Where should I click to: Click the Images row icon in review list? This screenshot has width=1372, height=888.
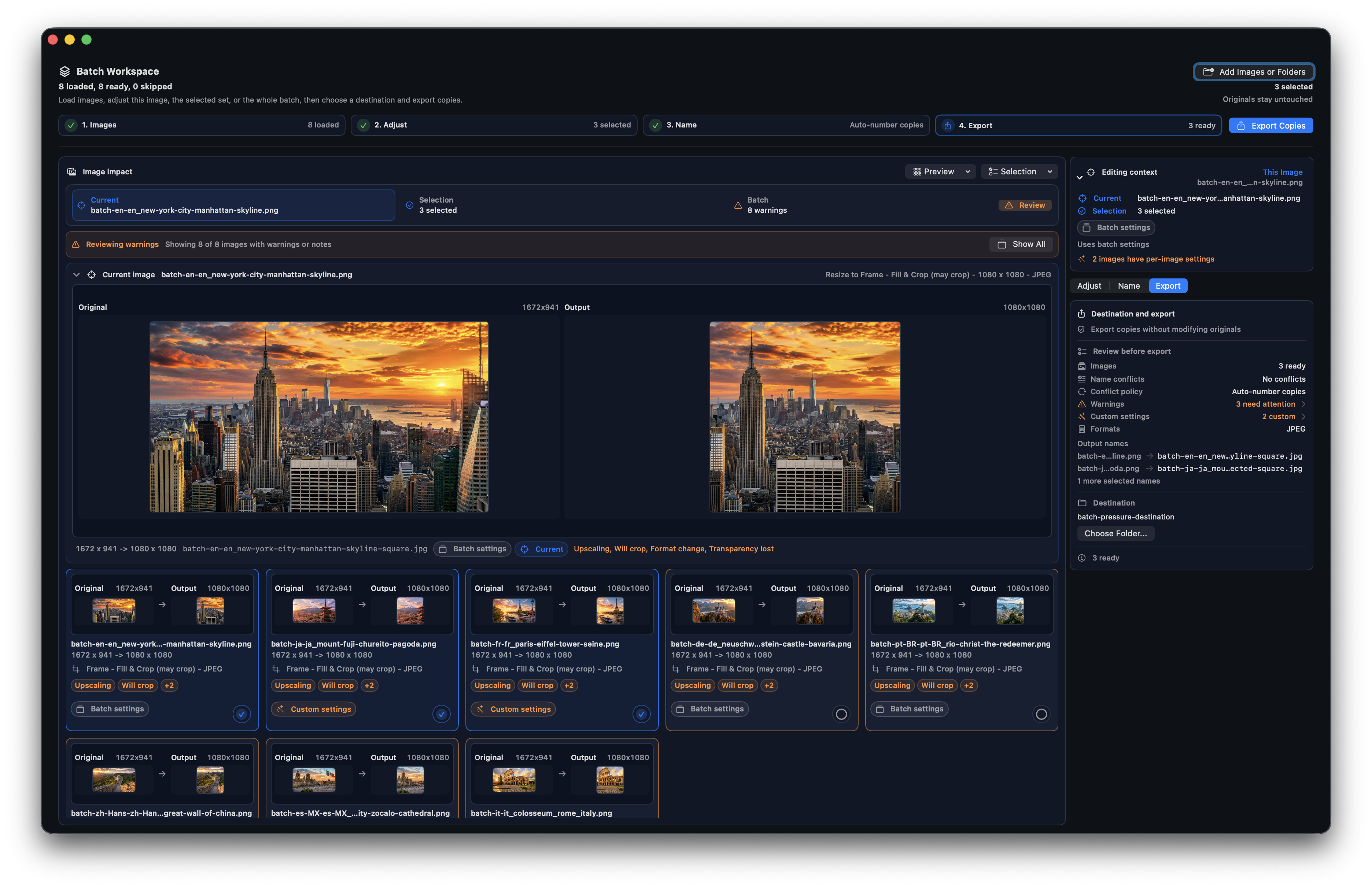pyautogui.click(x=1081, y=366)
